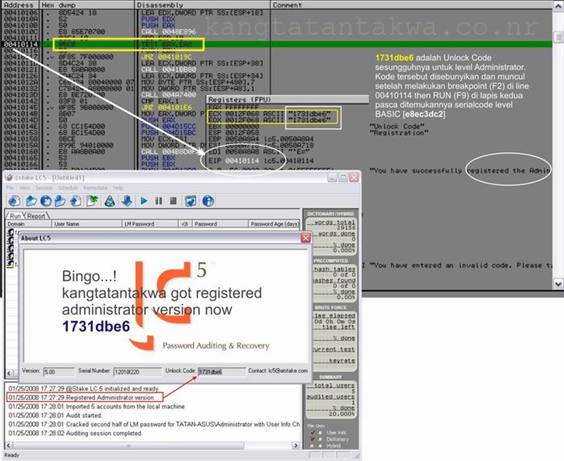Click the log pane horizontal scrollbar thumb
The height and width of the screenshot is (461, 564).
pos(129,446)
